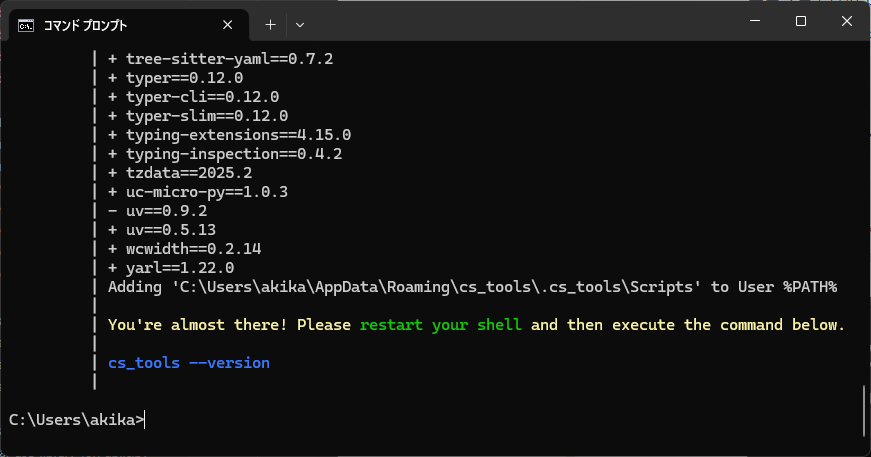Click the empty title bar drag area
The image size is (871, 457).
click(x=520, y=22)
